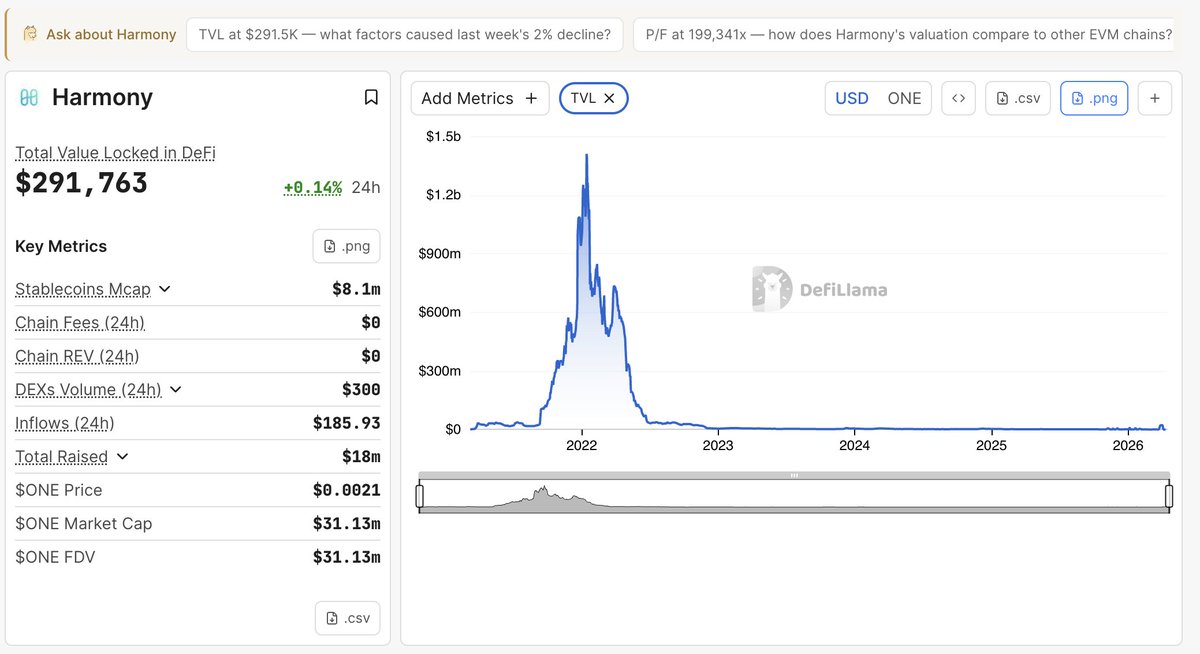Open the Add Metrics menu
The image size is (1200, 654).
coord(479,98)
